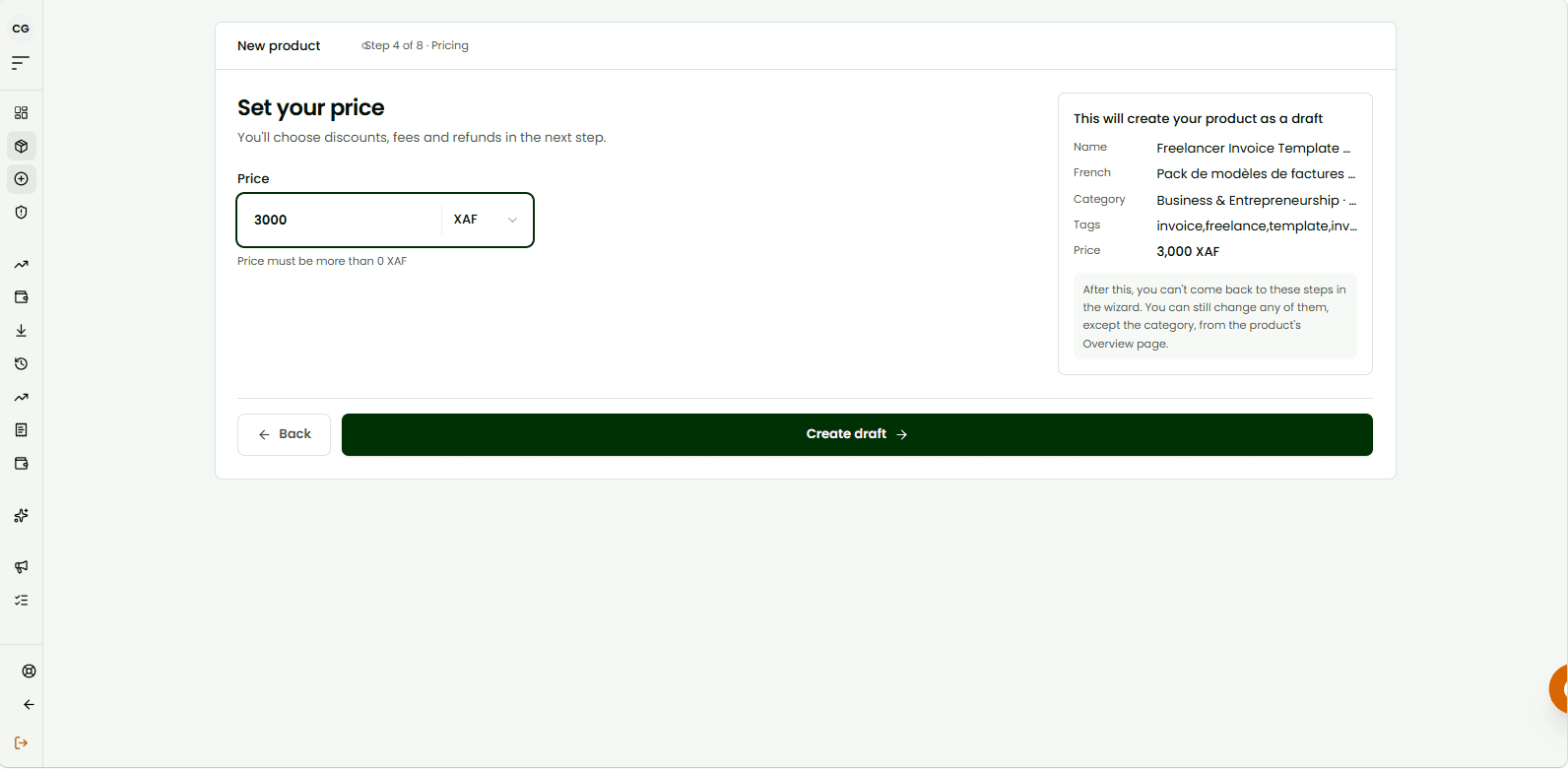Toggle the sidebar menu lines icon
Image resolution: width=1568 pixels, height=769 pixels.
click(21, 63)
